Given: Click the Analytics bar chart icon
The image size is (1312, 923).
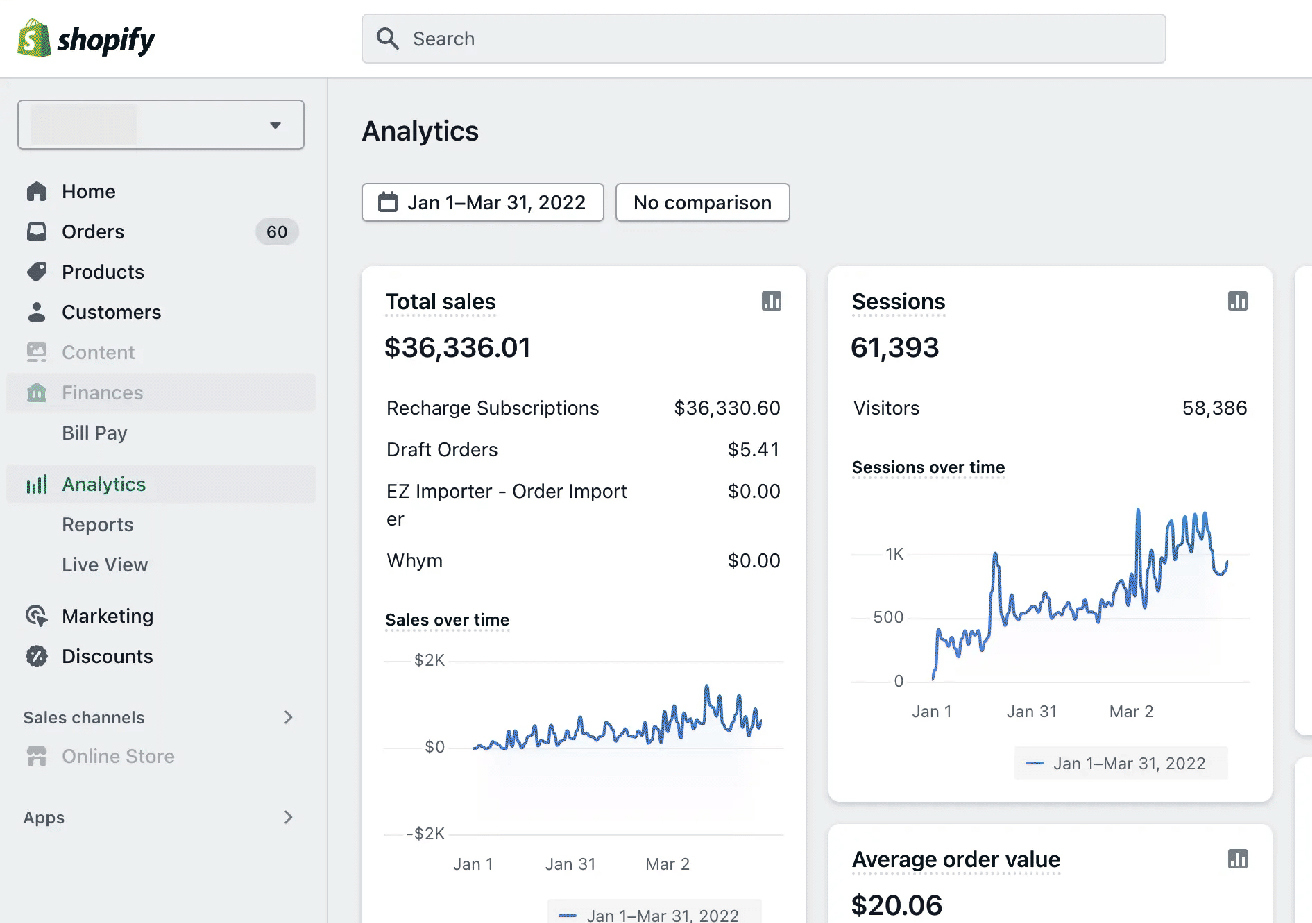Looking at the screenshot, I should click(x=37, y=485).
